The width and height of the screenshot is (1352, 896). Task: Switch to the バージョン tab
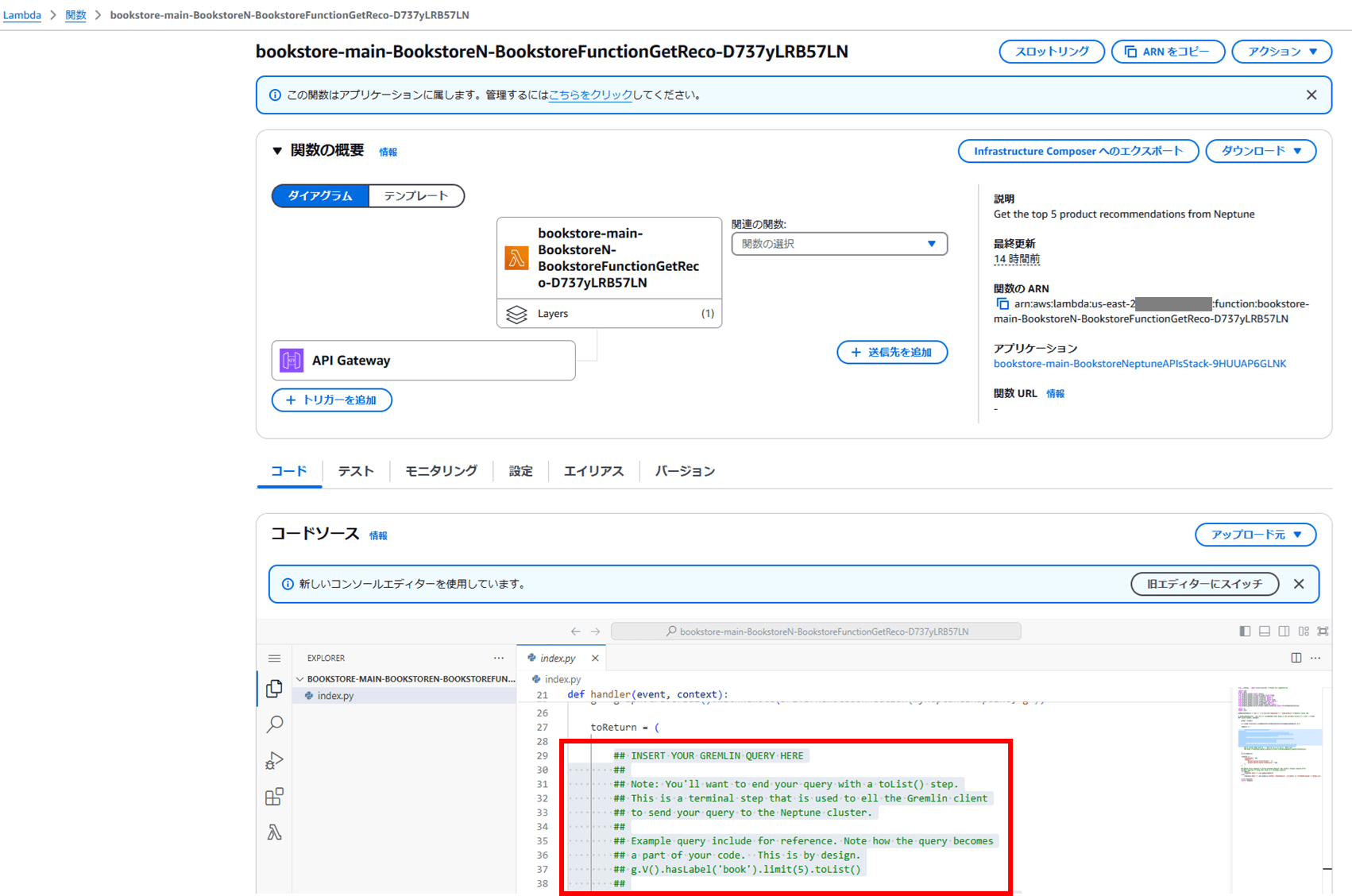pyautogui.click(x=685, y=471)
